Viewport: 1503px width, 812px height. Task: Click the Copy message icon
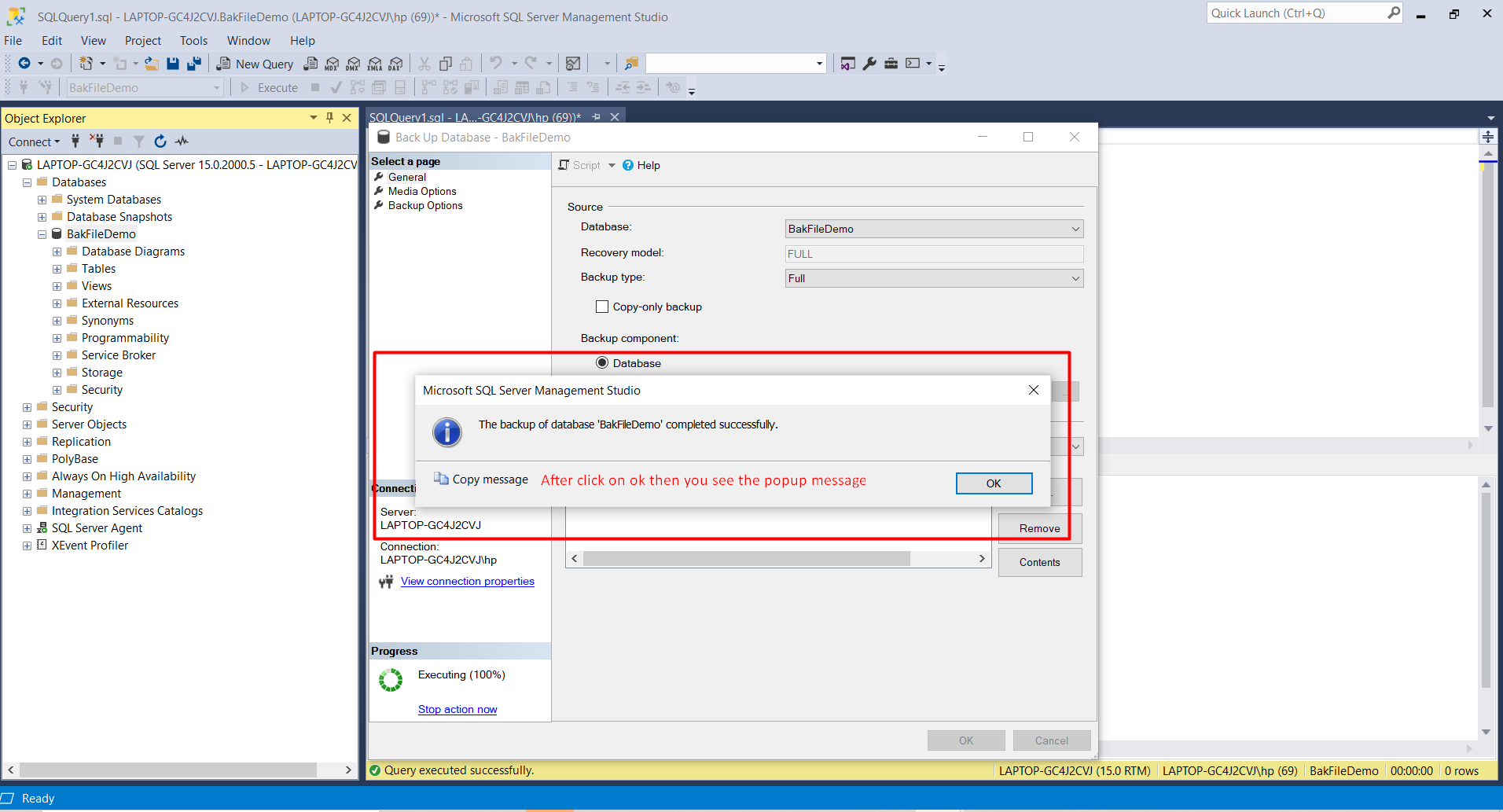441,479
